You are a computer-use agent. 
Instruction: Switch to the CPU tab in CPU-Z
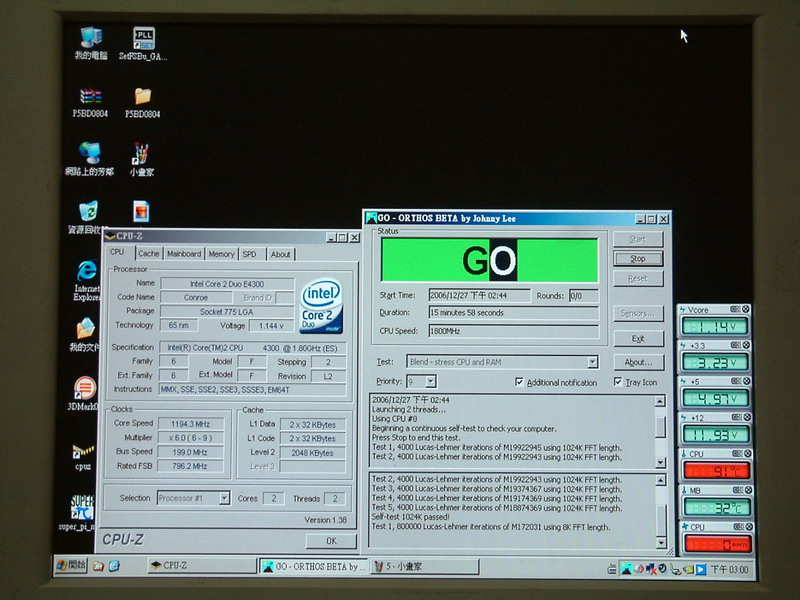click(117, 253)
